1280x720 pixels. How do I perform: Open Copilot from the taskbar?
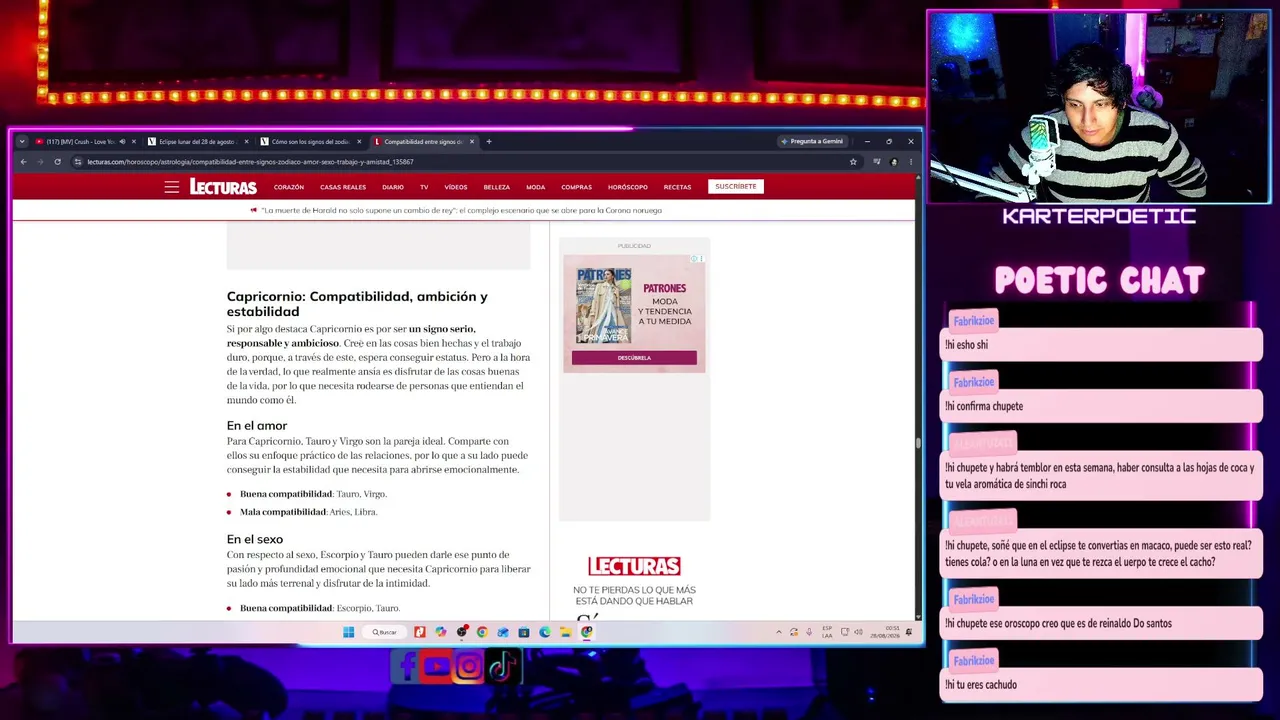point(440,632)
